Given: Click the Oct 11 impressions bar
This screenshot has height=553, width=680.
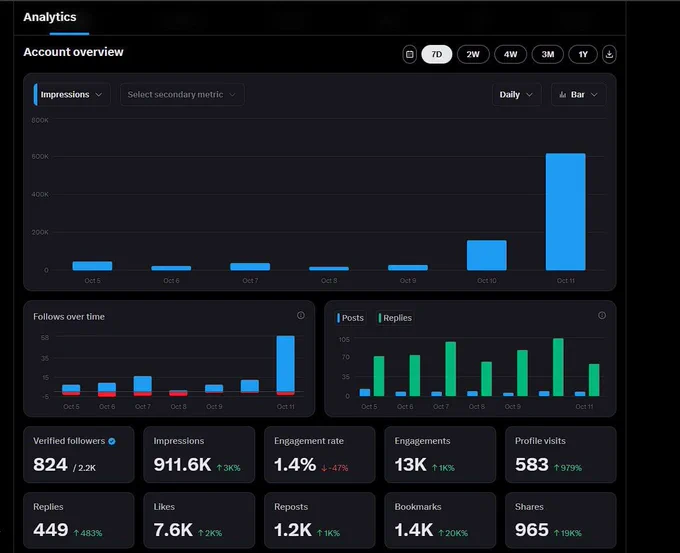Looking at the screenshot, I should 566,212.
